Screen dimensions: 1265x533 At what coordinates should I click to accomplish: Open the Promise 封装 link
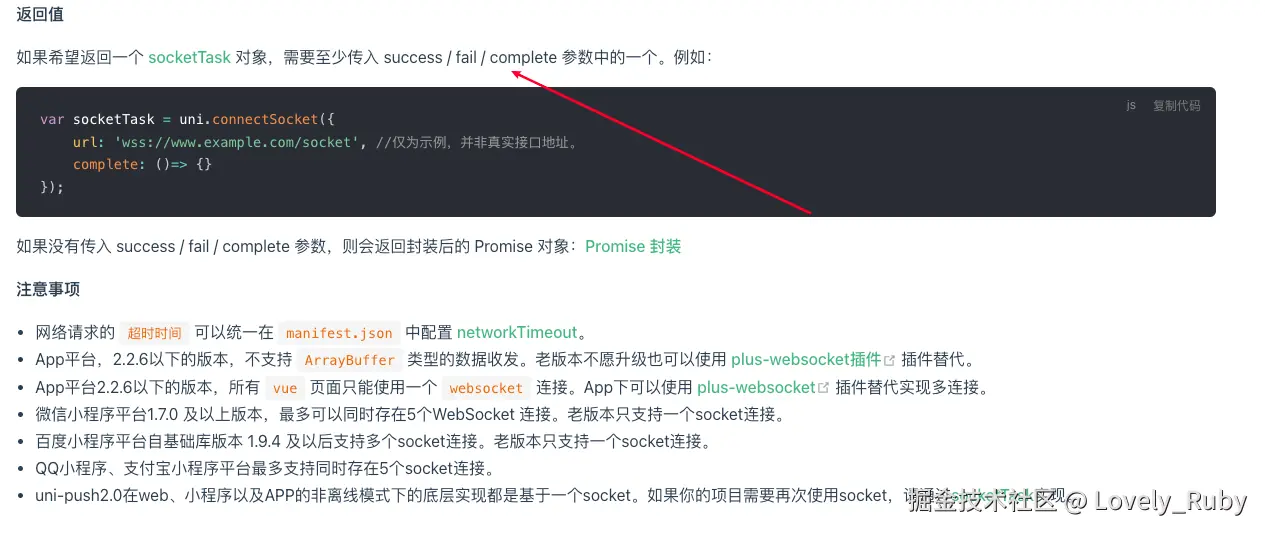[633, 246]
